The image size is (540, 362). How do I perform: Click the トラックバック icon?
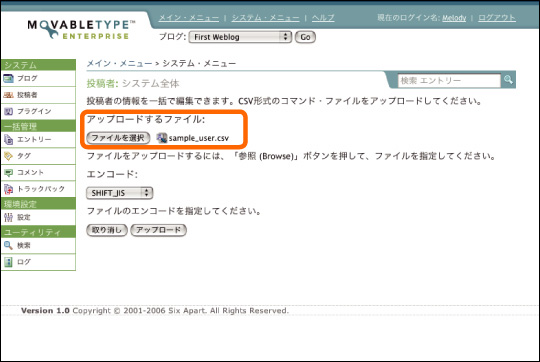tap(8, 189)
